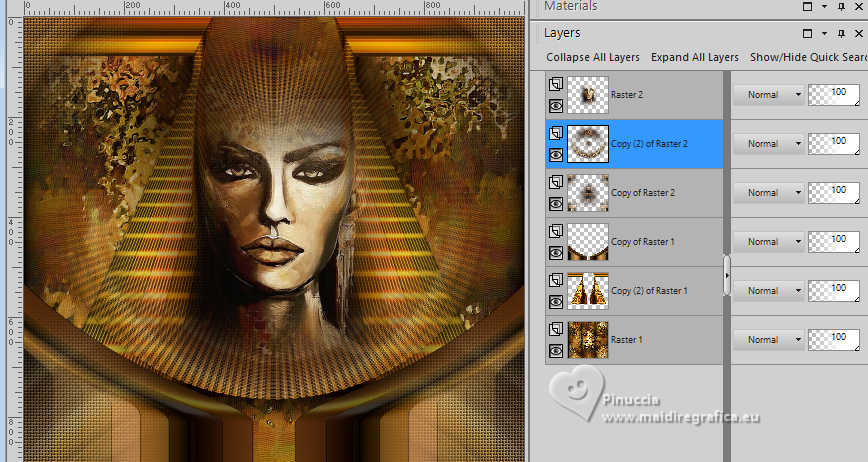This screenshot has width=868, height=462.
Task: Adjust opacity slider of Raster 1 layer
Action: (x=834, y=340)
